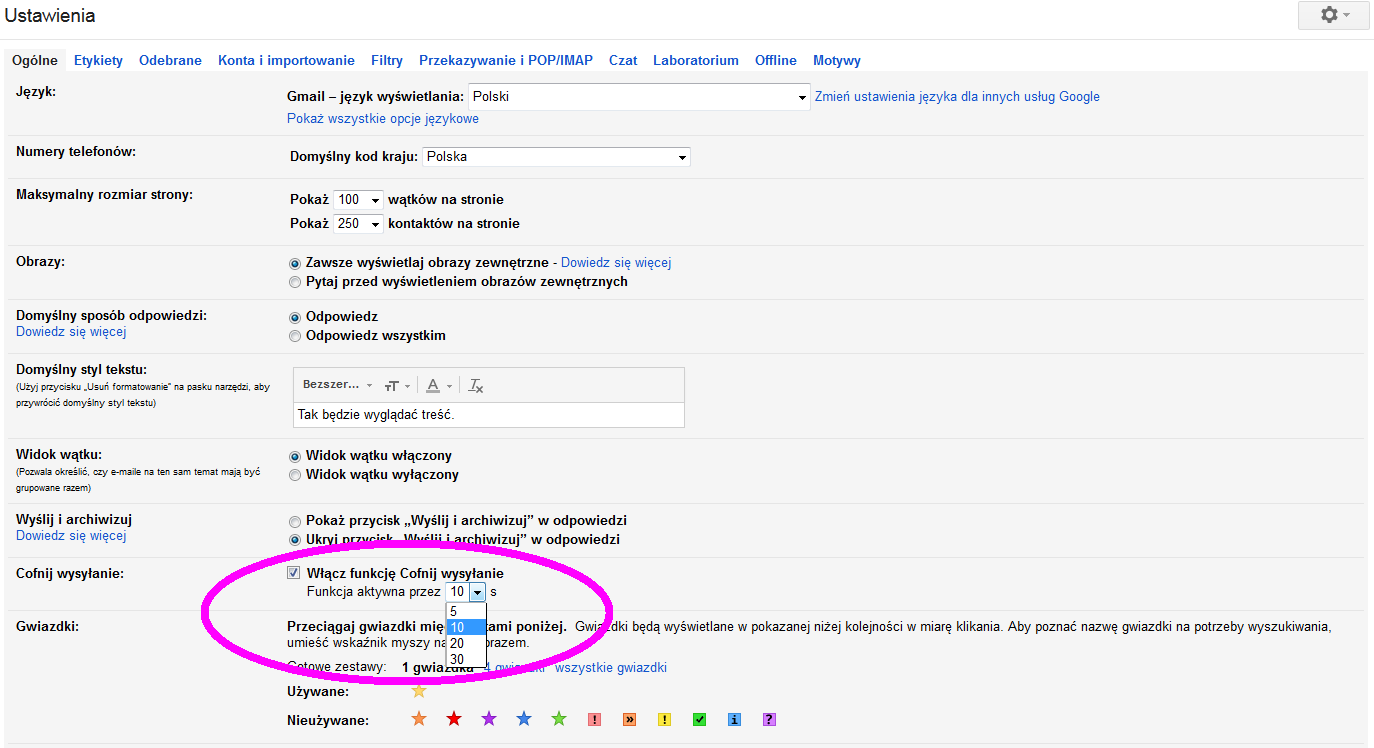Click Zmień ustawienia języka dla innych usług Google
The height and width of the screenshot is (748, 1374).
tap(957, 97)
